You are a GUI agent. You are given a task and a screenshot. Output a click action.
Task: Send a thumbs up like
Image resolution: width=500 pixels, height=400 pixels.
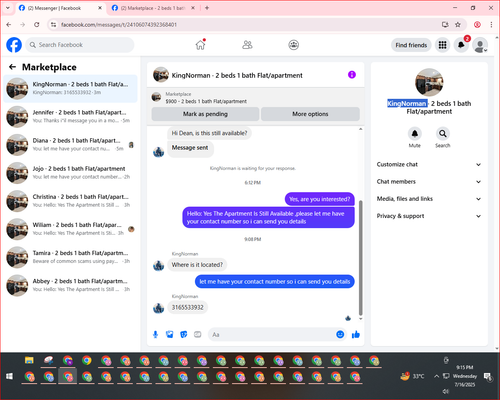(356, 334)
